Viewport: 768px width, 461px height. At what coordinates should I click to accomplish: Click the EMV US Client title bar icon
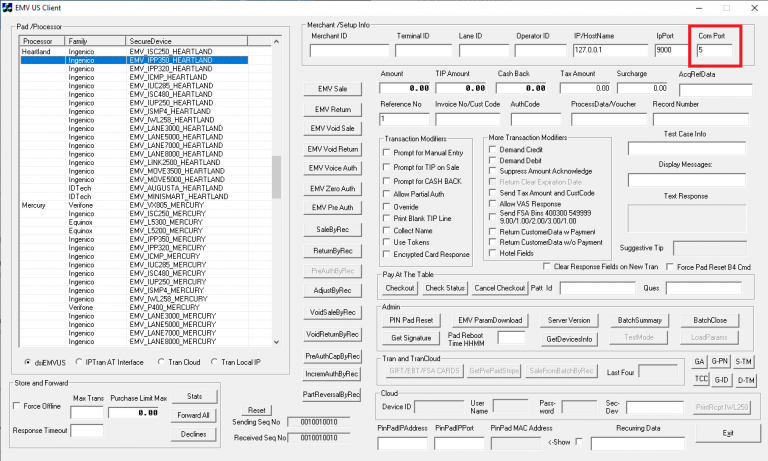click(7, 8)
